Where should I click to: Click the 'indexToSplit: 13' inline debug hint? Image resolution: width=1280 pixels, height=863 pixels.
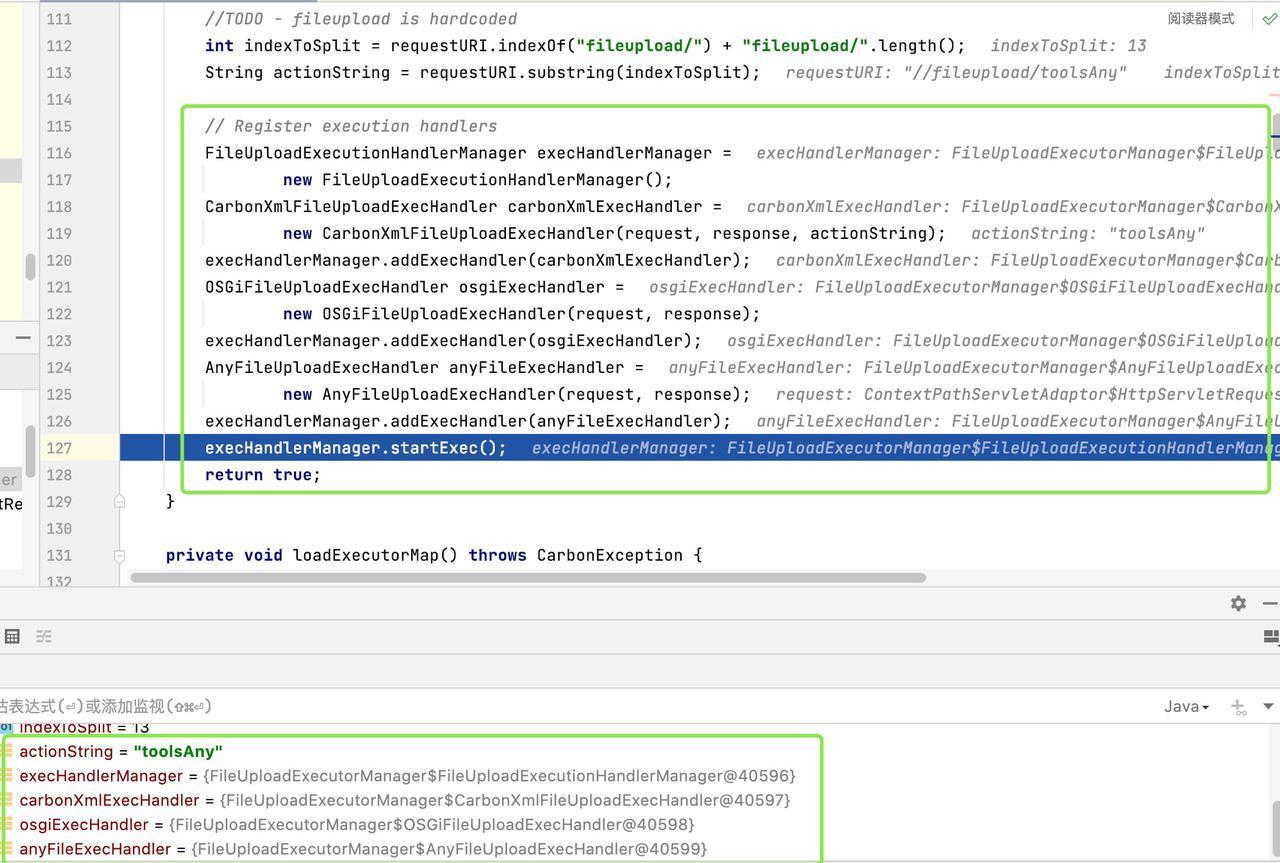[1068, 45]
